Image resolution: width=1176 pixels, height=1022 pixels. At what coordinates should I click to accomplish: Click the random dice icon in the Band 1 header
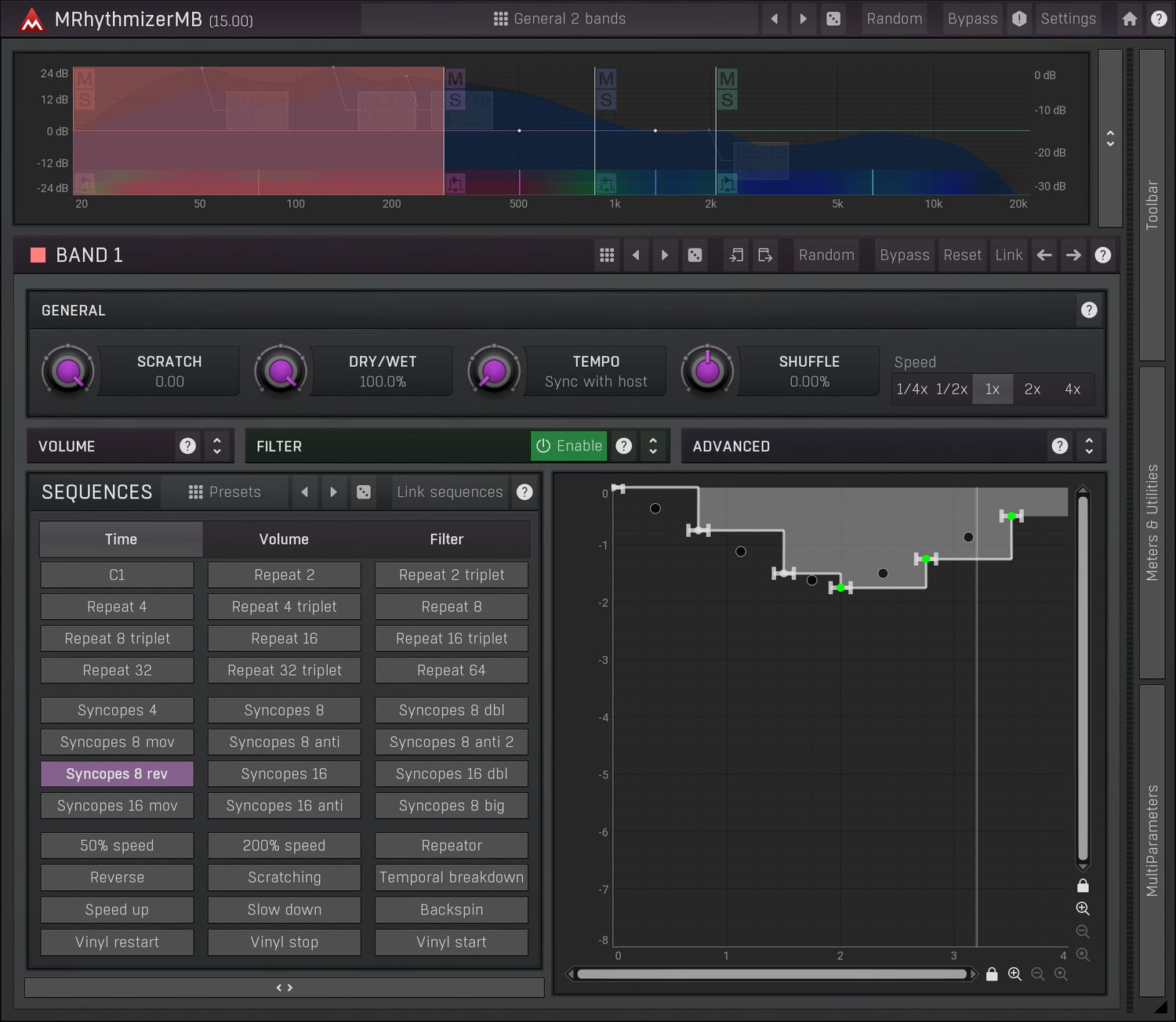point(695,255)
